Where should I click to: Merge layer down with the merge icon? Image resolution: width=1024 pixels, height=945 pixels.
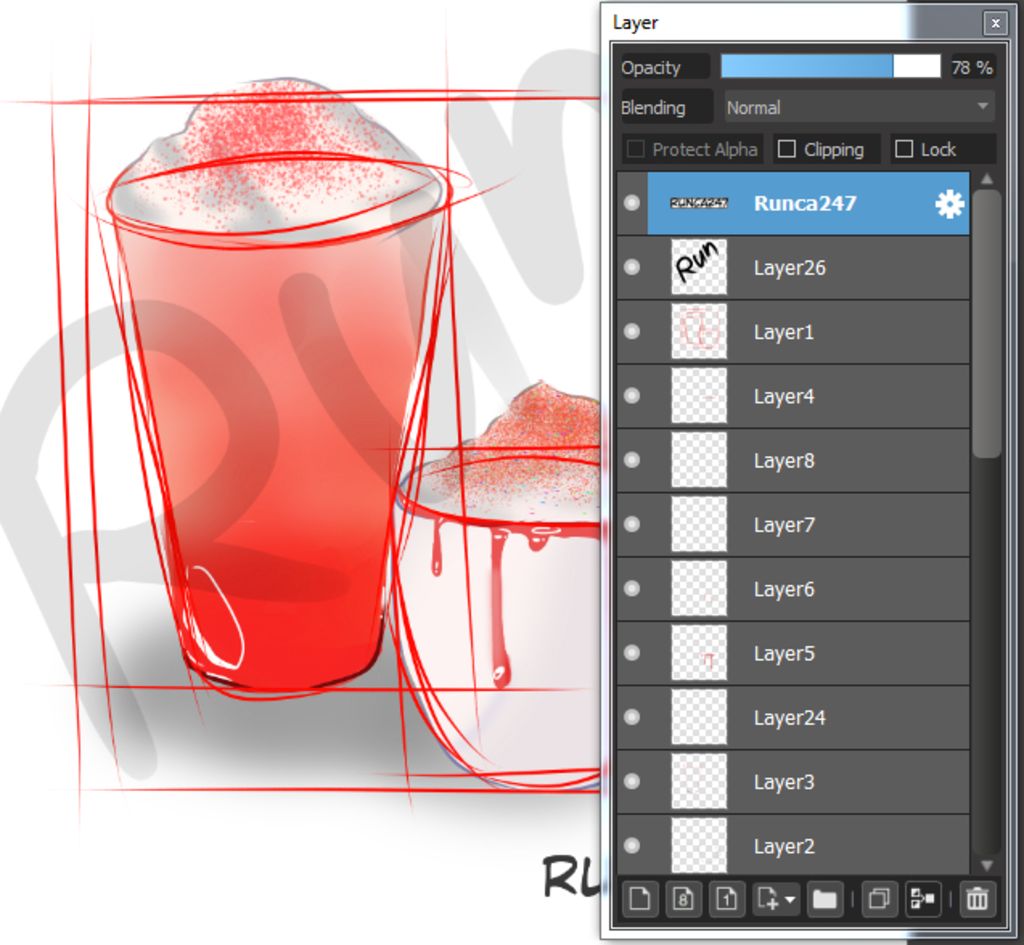tap(923, 899)
